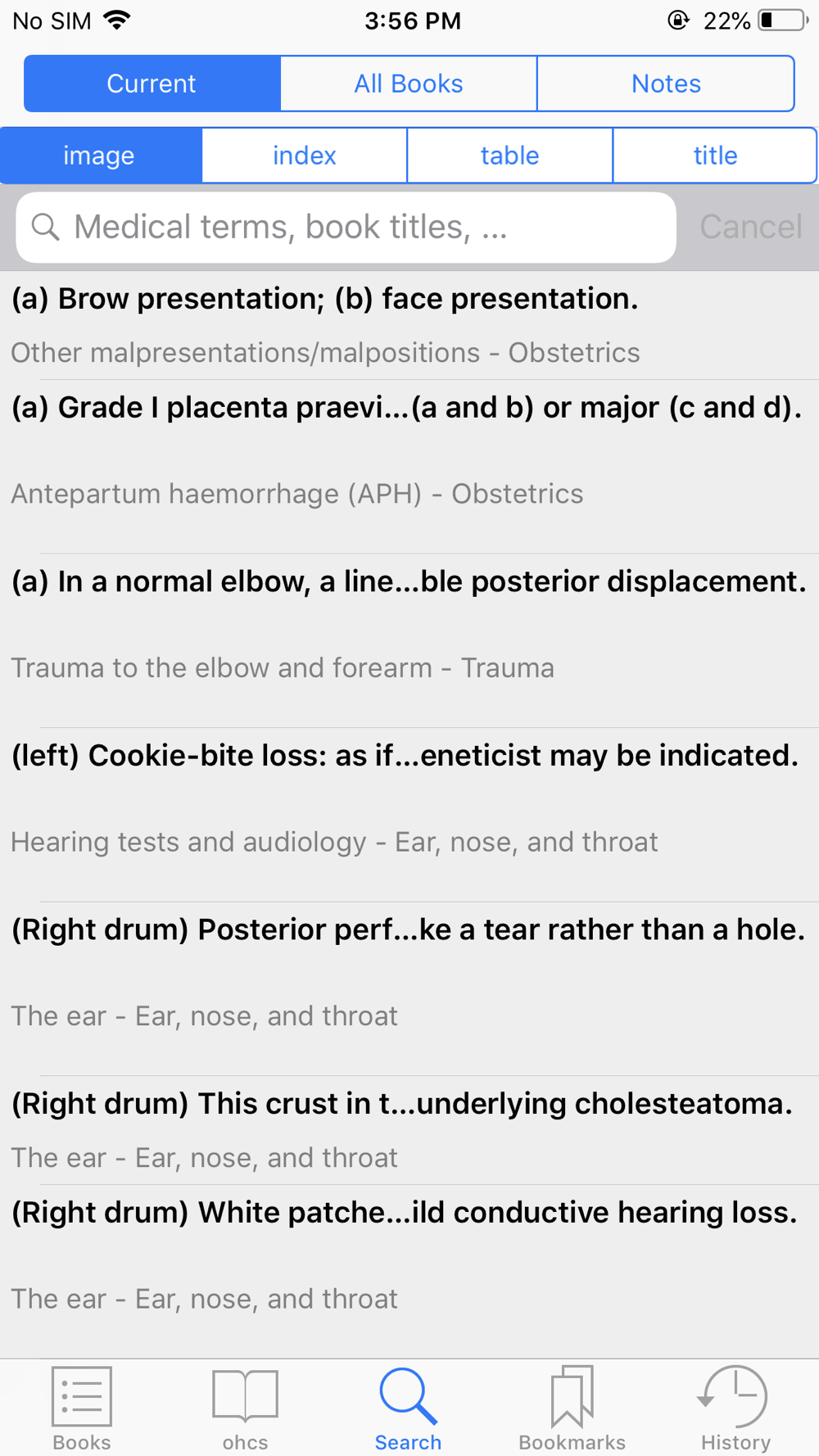Open the History clock icon

pyautogui.click(x=734, y=1396)
